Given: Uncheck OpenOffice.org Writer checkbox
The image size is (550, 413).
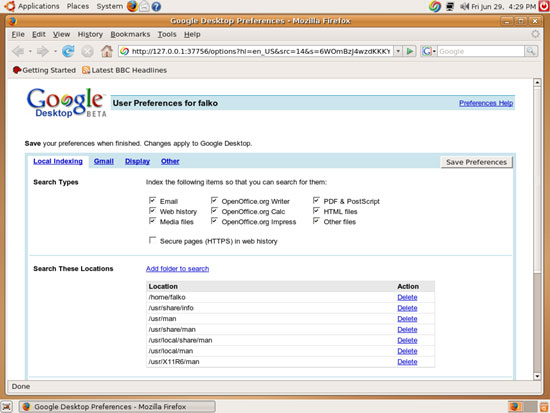Looking at the screenshot, I should pos(214,200).
